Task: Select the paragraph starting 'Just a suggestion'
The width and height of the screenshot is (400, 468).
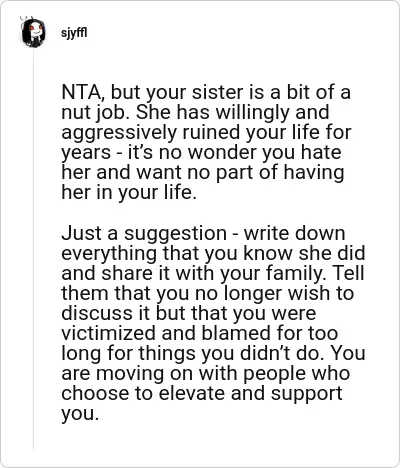Action: tap(213, 323)
